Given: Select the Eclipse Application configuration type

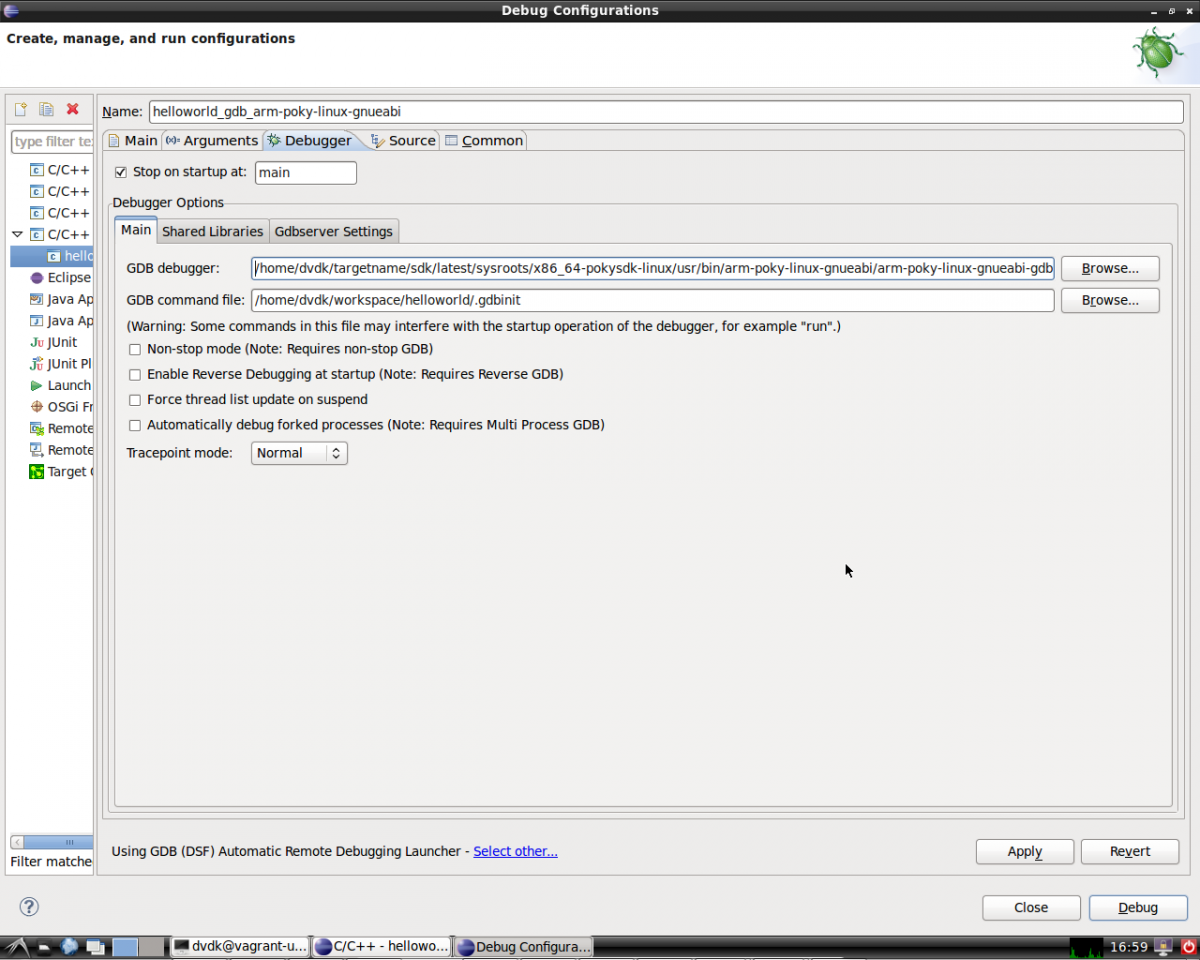Looking at the screenshot, I should tap(68, 277).
